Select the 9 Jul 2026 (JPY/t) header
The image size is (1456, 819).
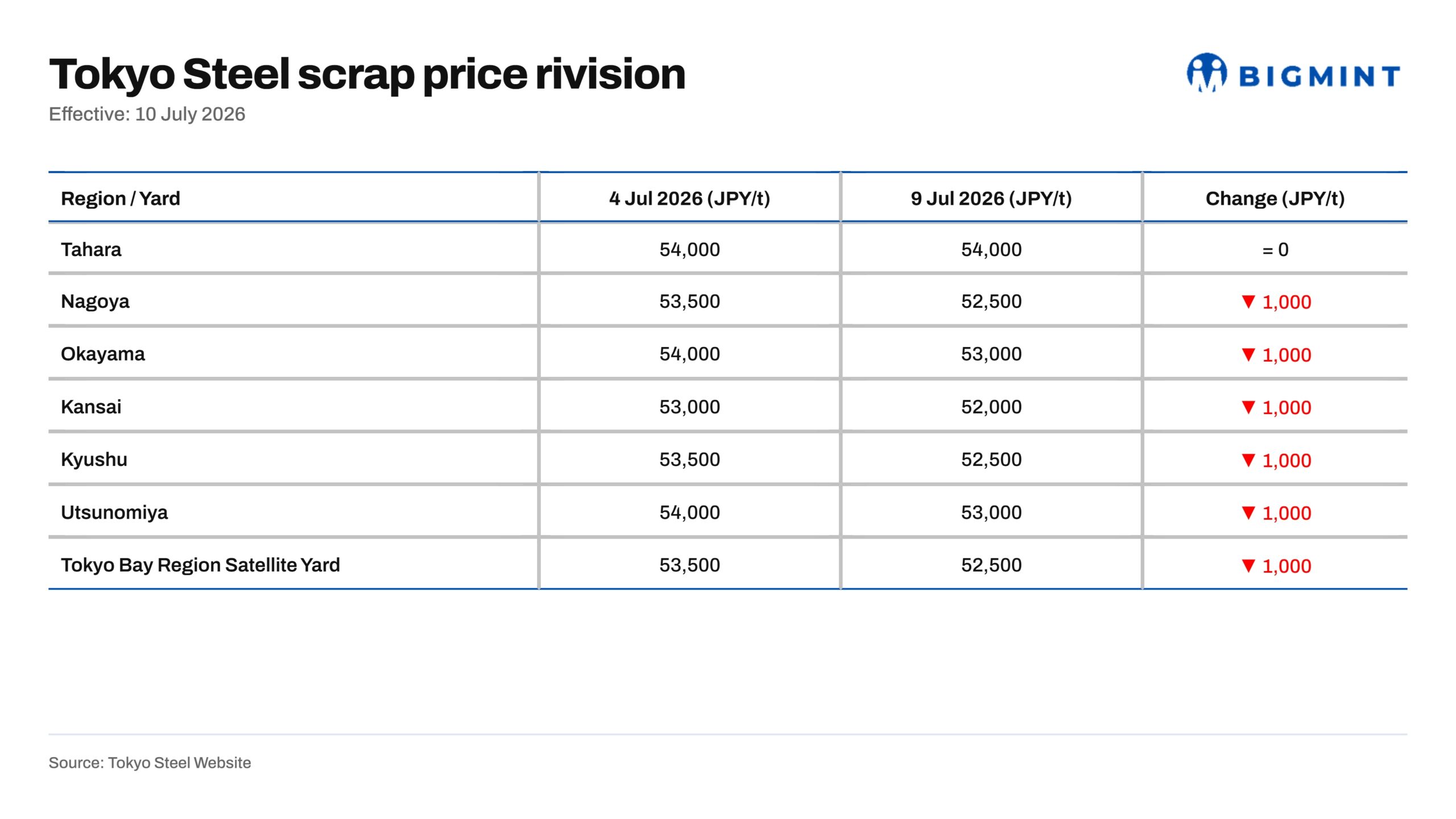coord(991,198)
